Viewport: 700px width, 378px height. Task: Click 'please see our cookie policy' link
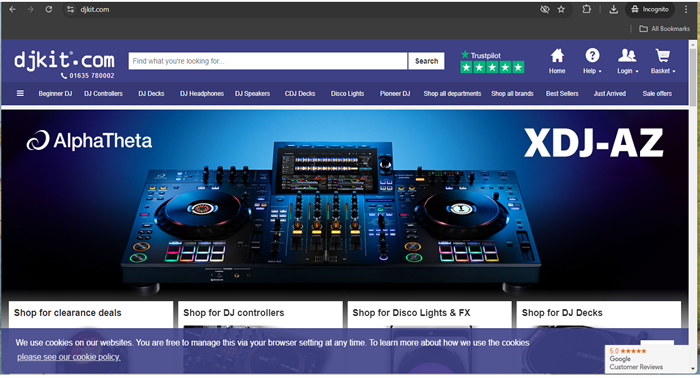click(69, 357)
